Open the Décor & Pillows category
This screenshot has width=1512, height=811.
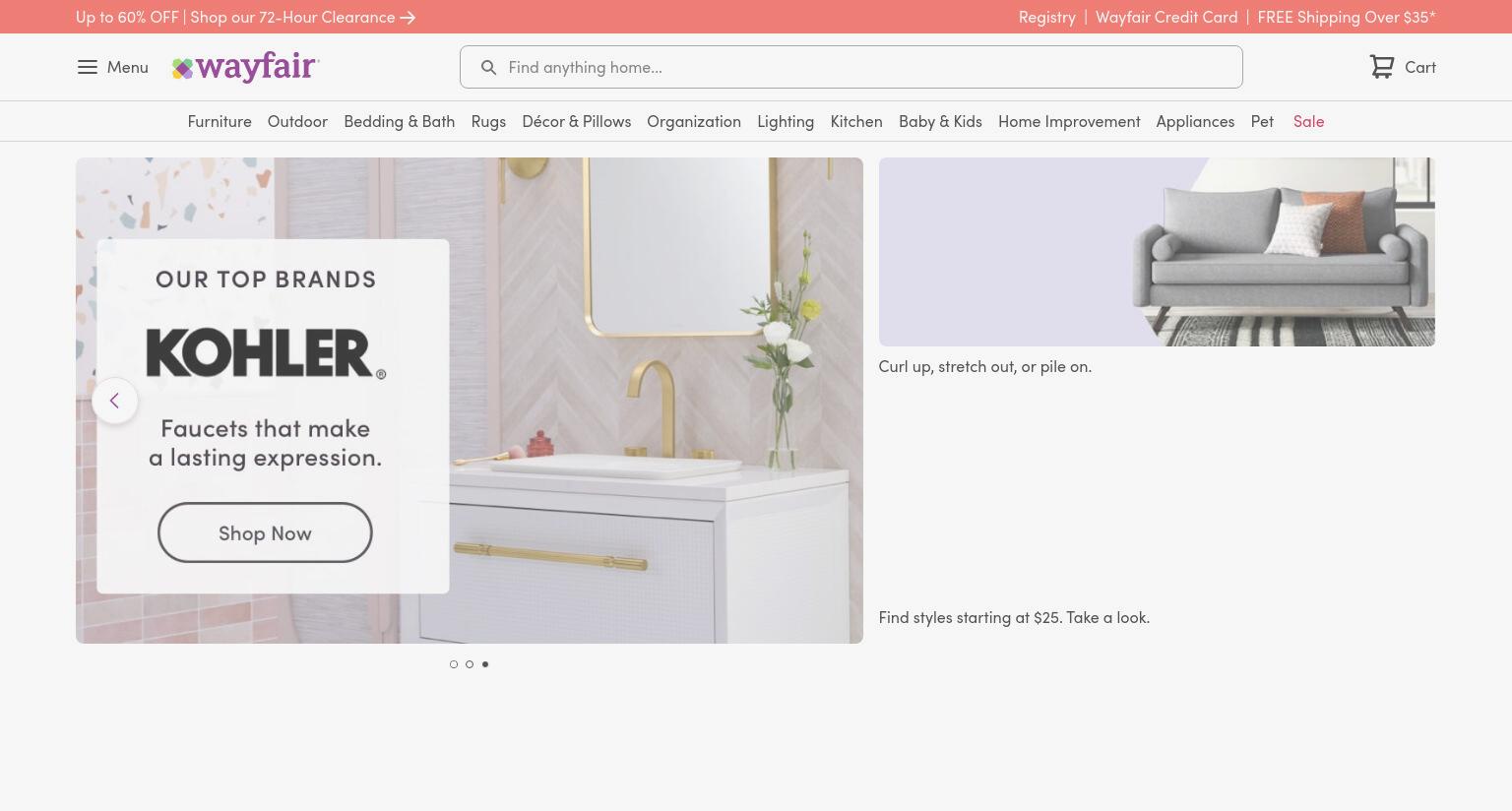pos(577,121)
